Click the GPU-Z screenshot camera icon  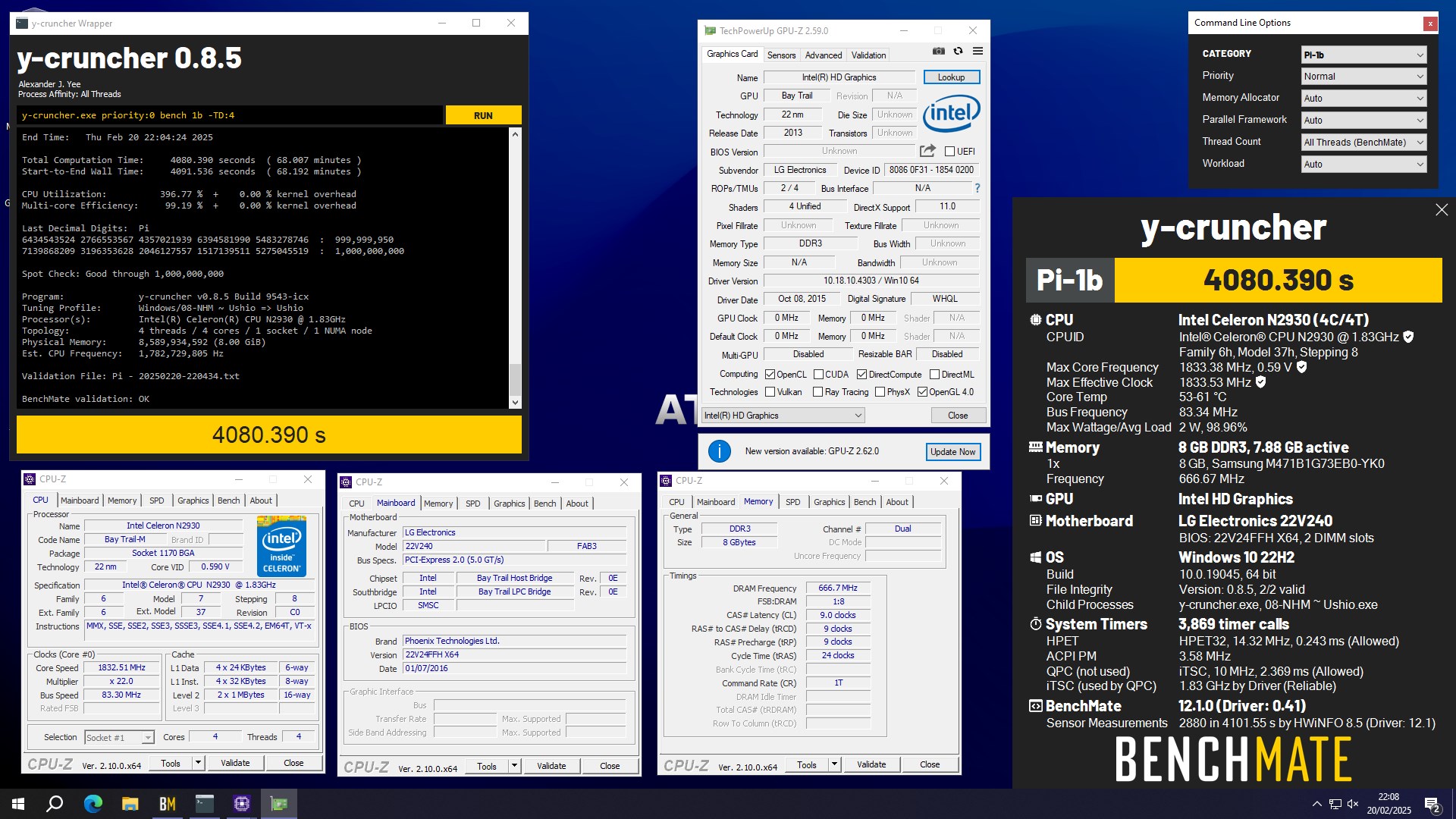click(938, 52)
